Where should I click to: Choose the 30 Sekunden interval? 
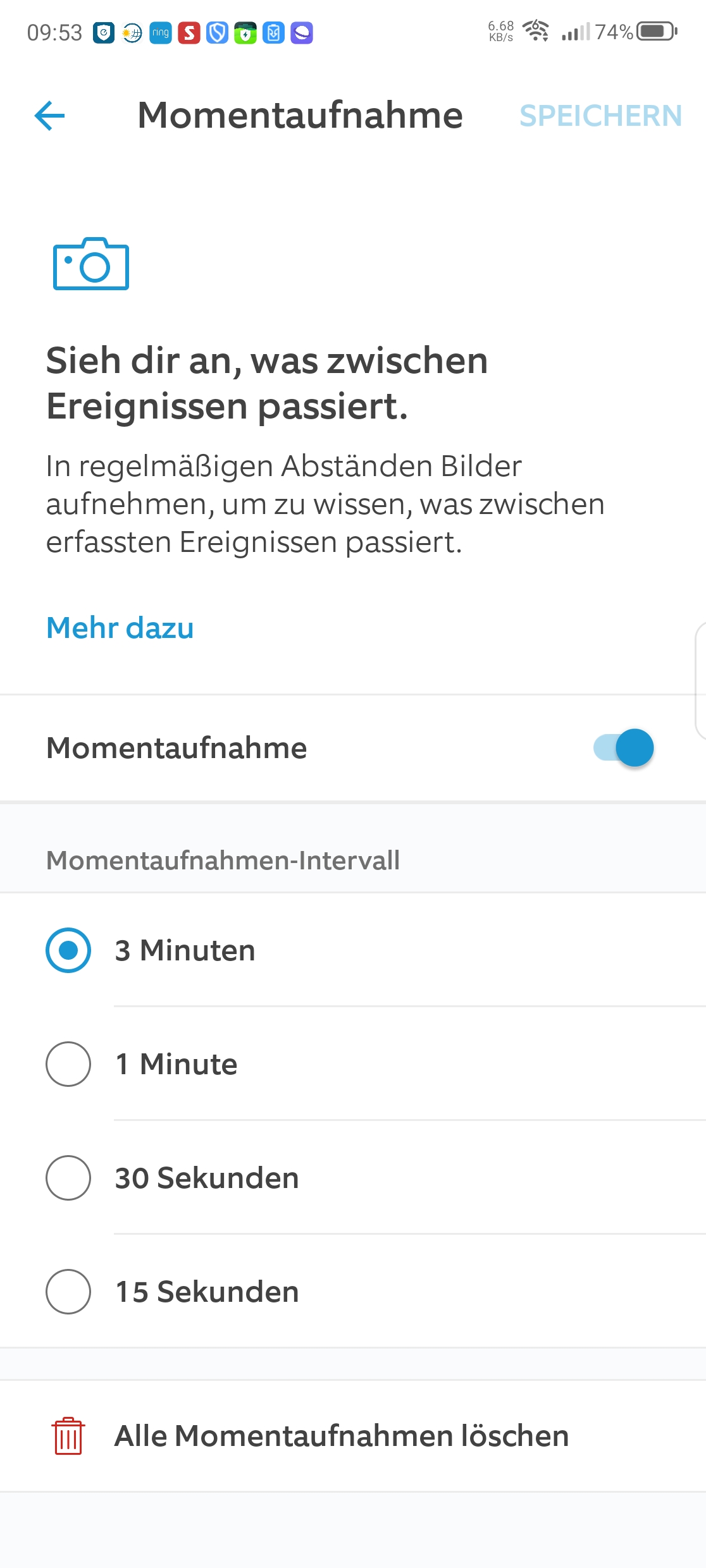pyautogui.click(x=68, y=1178)
